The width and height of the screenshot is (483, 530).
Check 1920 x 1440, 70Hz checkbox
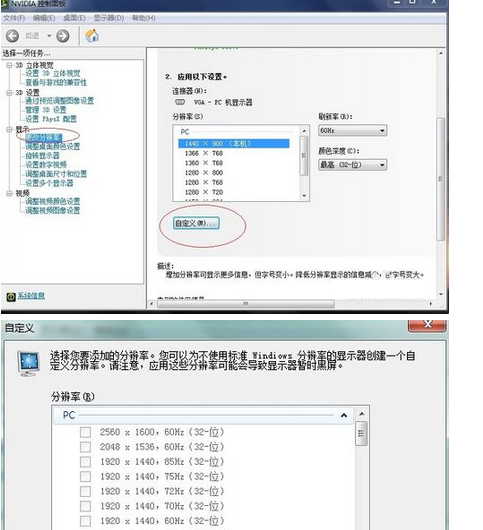click(85, 506)
